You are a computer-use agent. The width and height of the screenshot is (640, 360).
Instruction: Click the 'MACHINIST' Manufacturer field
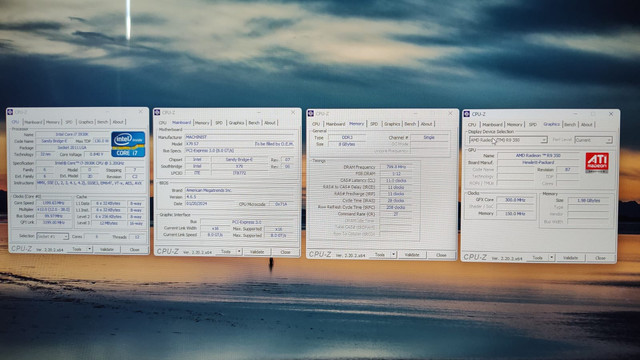[x=240, y=137]
